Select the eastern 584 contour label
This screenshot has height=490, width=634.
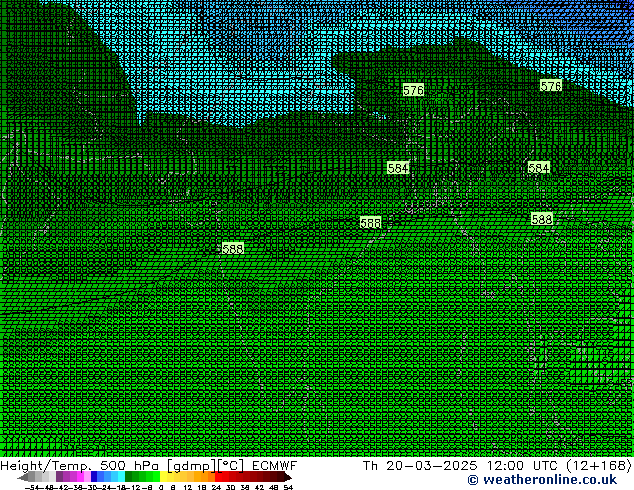539,168
